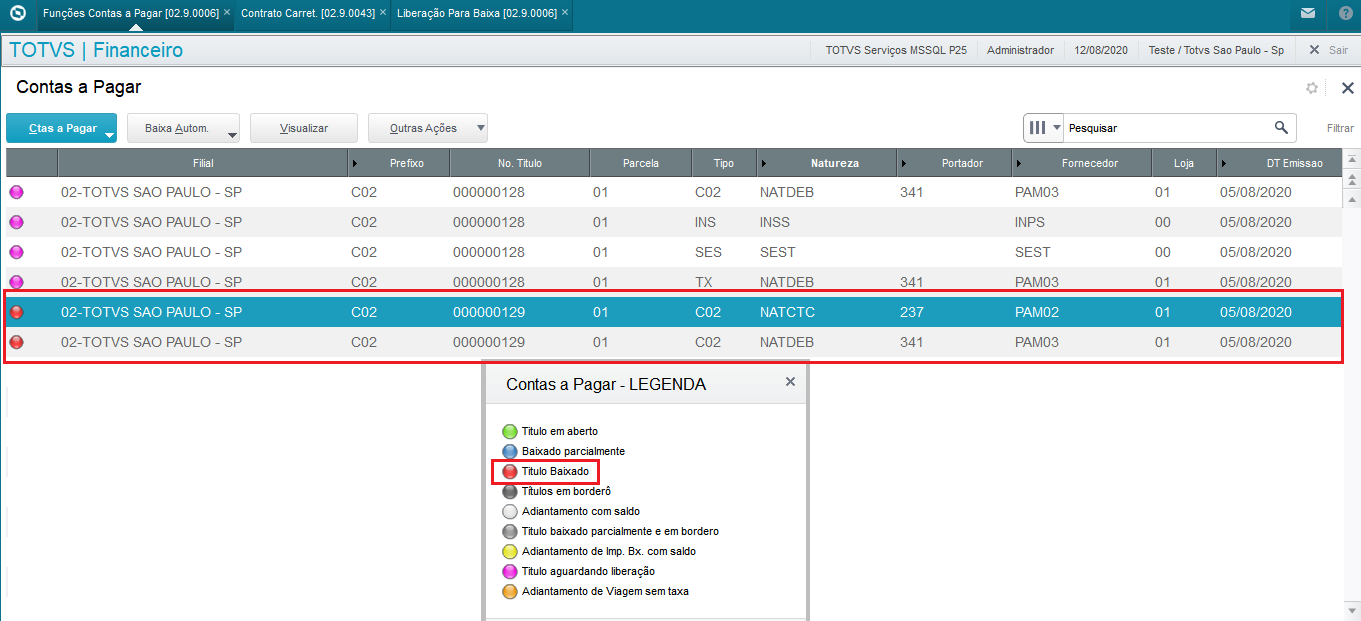Sort by the Loja column header
Screen dimensions: 1361x621
pyautogui.click(x=1183, y=163)
